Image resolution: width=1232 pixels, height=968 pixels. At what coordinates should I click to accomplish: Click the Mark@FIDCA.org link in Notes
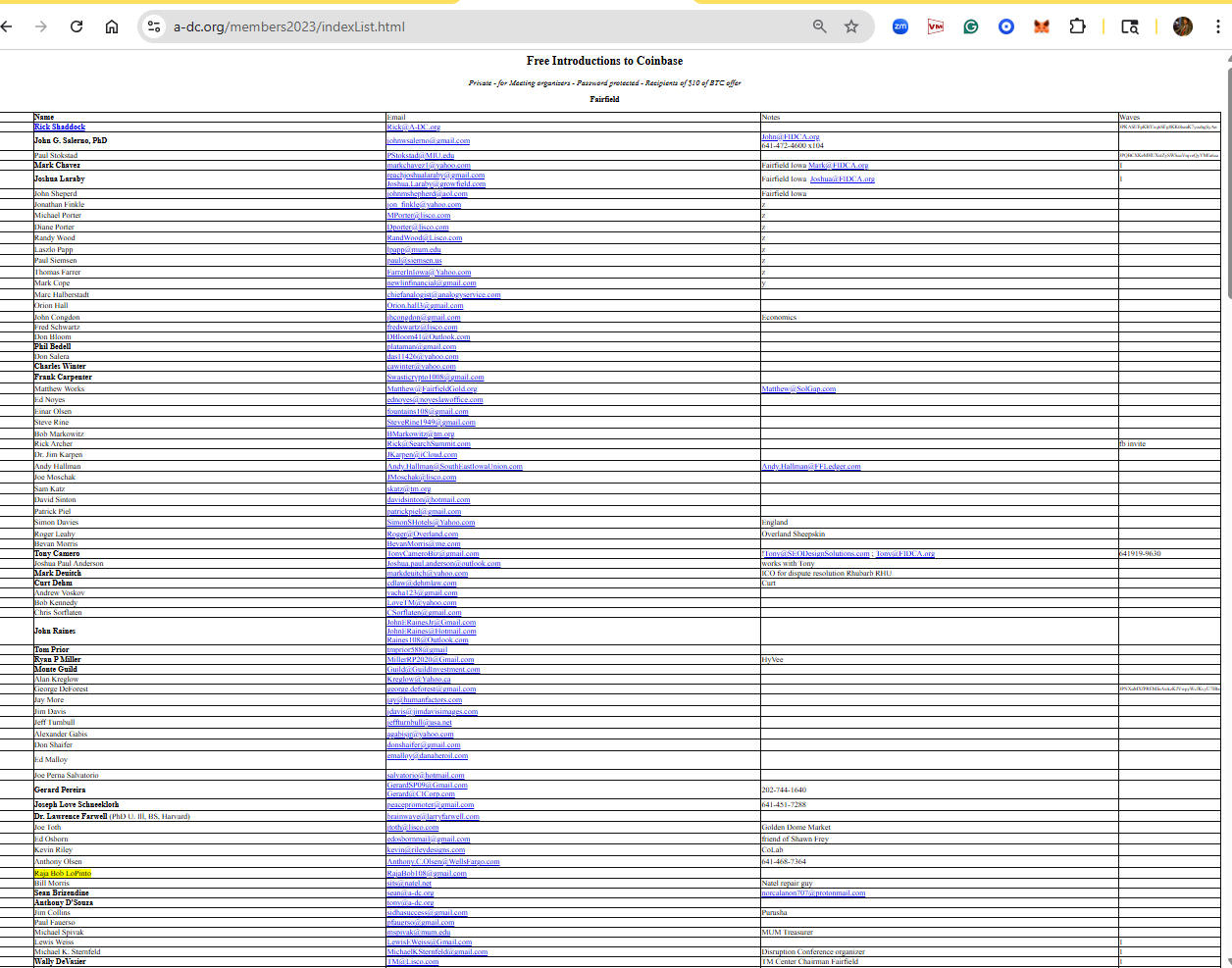click(839, 165)
